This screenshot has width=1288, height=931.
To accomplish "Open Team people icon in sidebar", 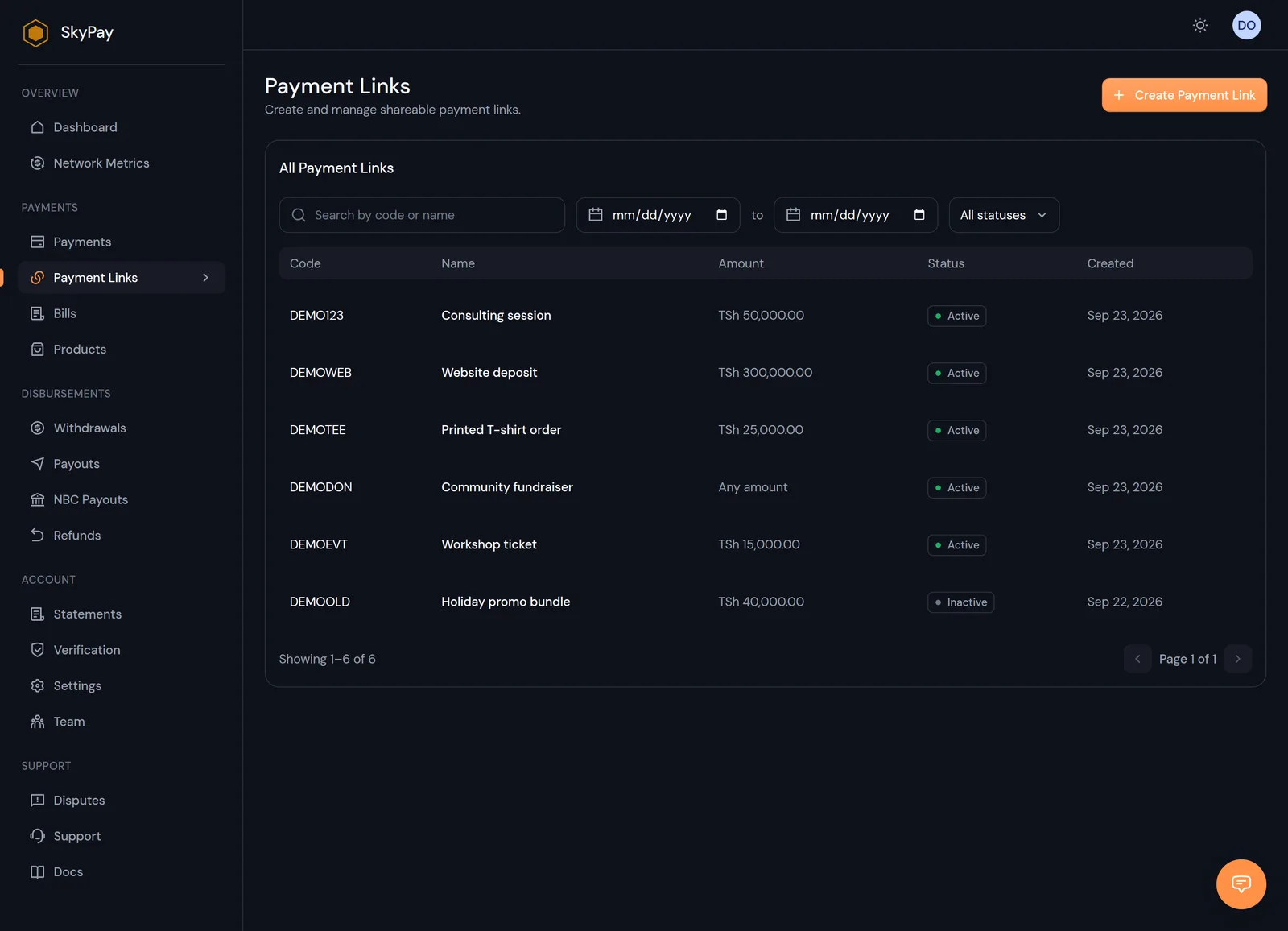I will point(37,721).
